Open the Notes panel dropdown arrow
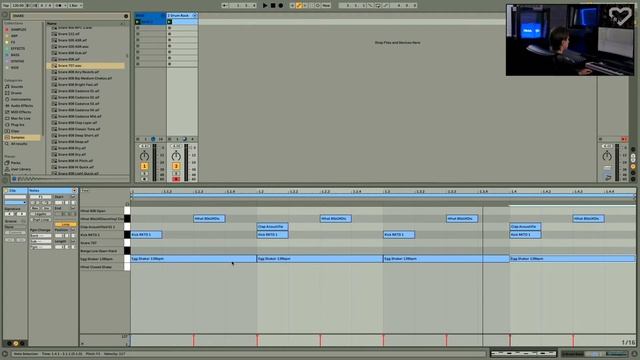Image resolution: width=640 pixels, height=360 pixels. [75, 191]
